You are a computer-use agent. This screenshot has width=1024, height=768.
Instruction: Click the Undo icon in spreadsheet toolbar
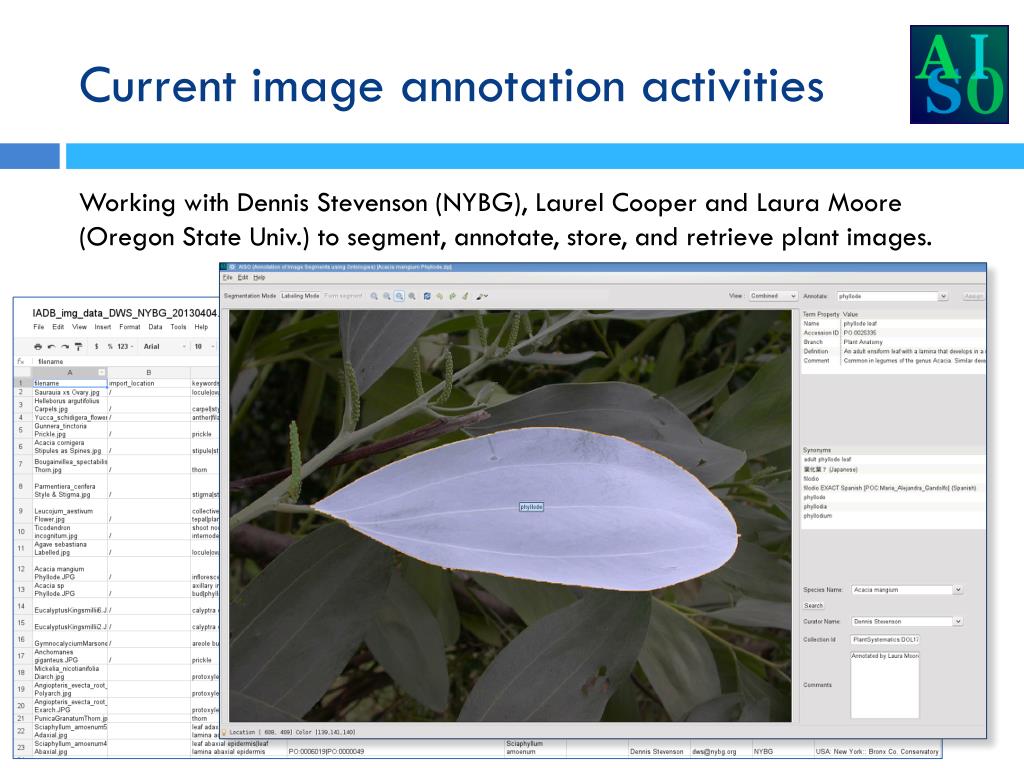[51, 347]
